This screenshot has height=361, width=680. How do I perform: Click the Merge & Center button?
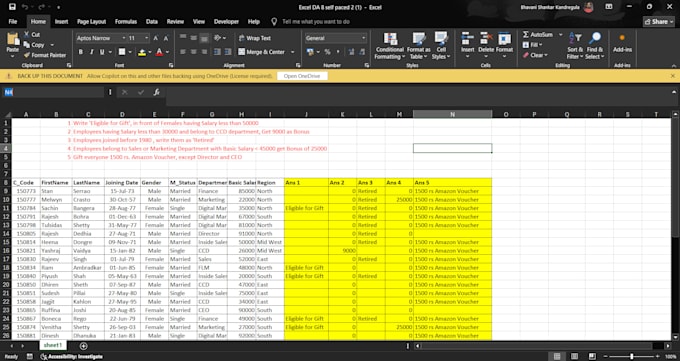coord(262,52)
